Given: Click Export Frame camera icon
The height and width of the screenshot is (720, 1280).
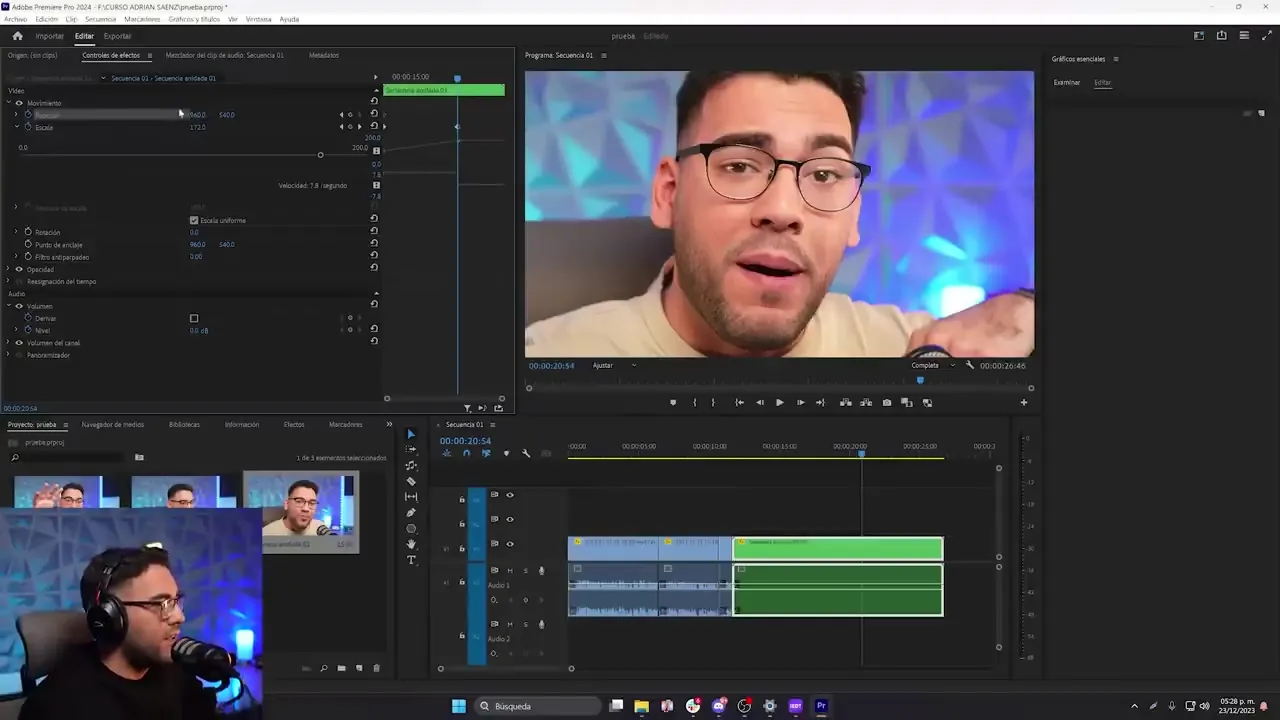Looking at the screenshot, I should point(887,402).
